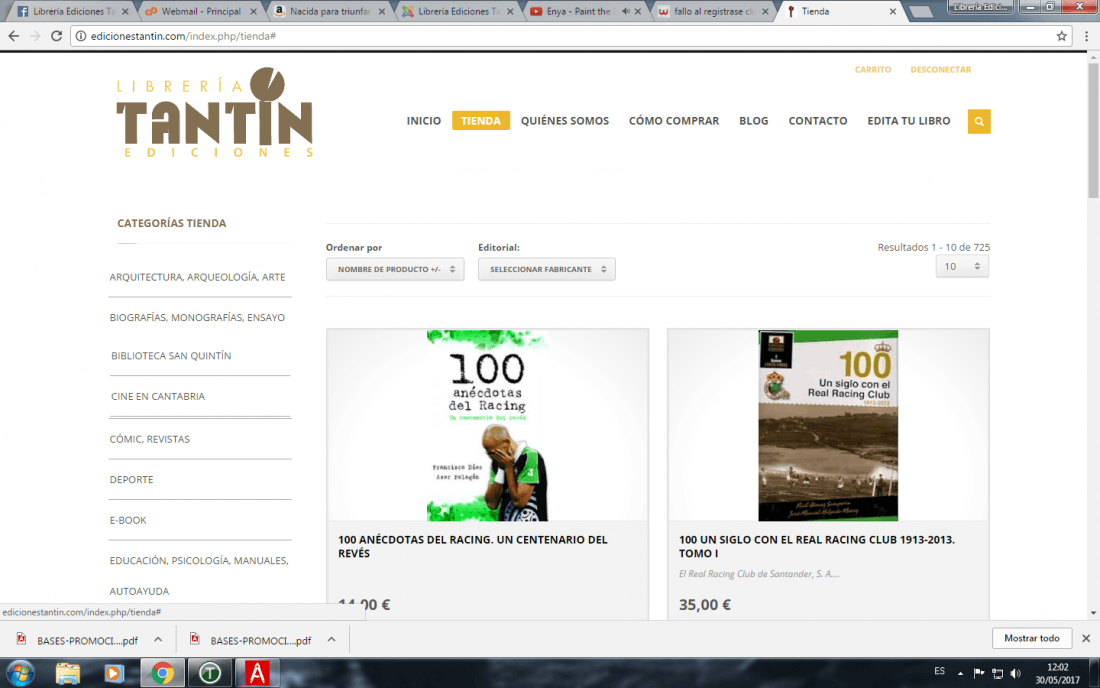Expand options for second pdf download
This screenshot has height=688, width=1100.
(331, 640)
